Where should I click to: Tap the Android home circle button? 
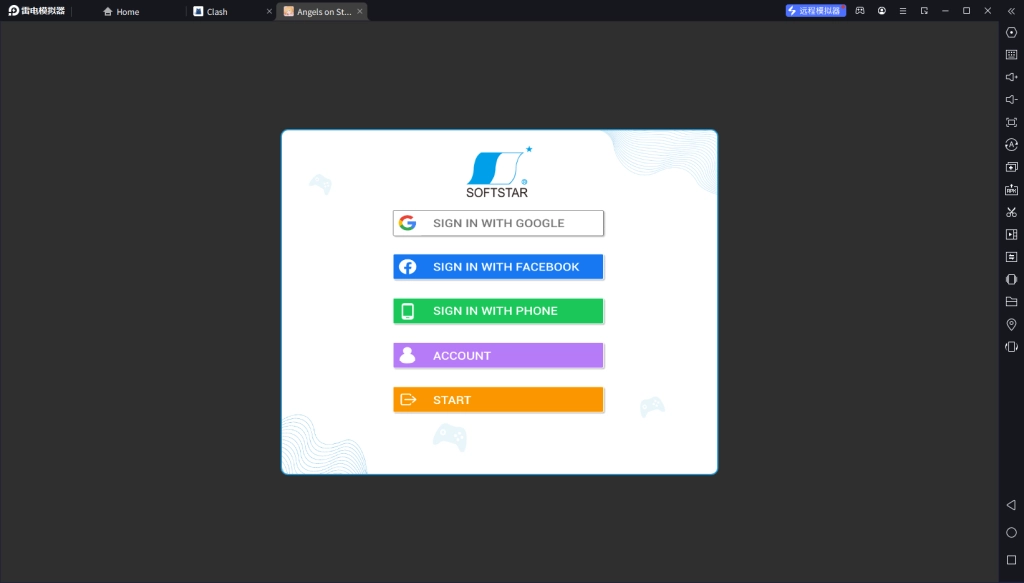(x=1012, y=533)
